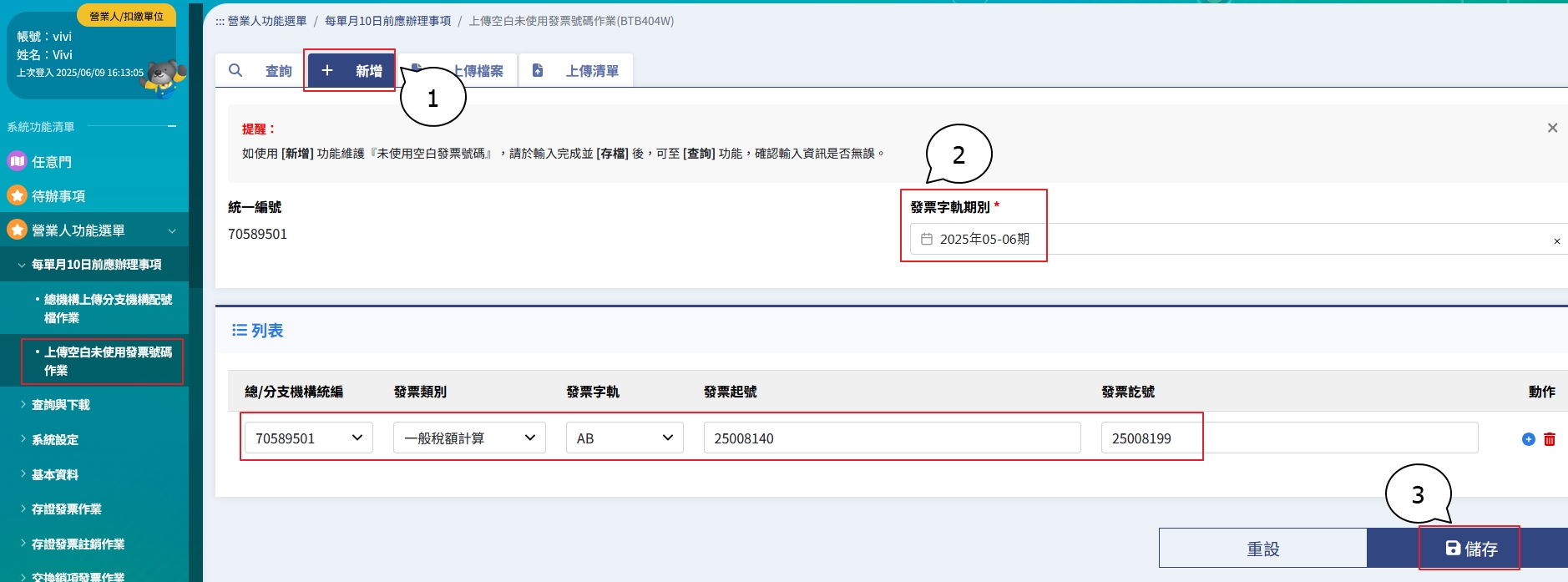
Task: Switch to the 上傳清單 tab
Action: point(577,71)
